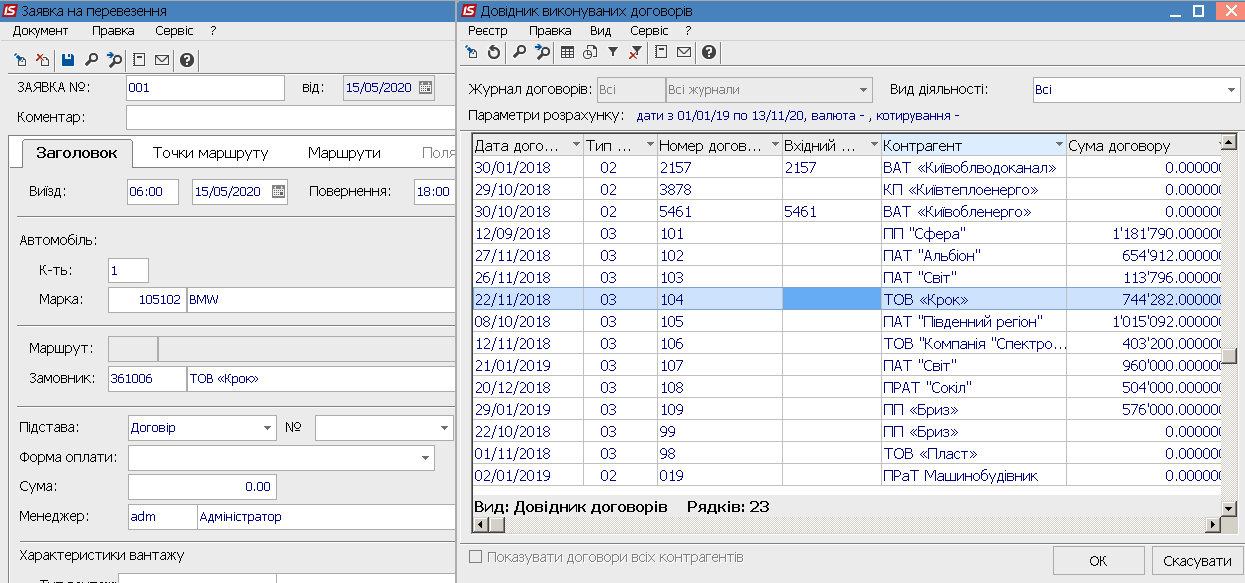1245x583 pixels.
Task: Open search via magnifier icon in Заявка toolbar
Action: (91, 60)
